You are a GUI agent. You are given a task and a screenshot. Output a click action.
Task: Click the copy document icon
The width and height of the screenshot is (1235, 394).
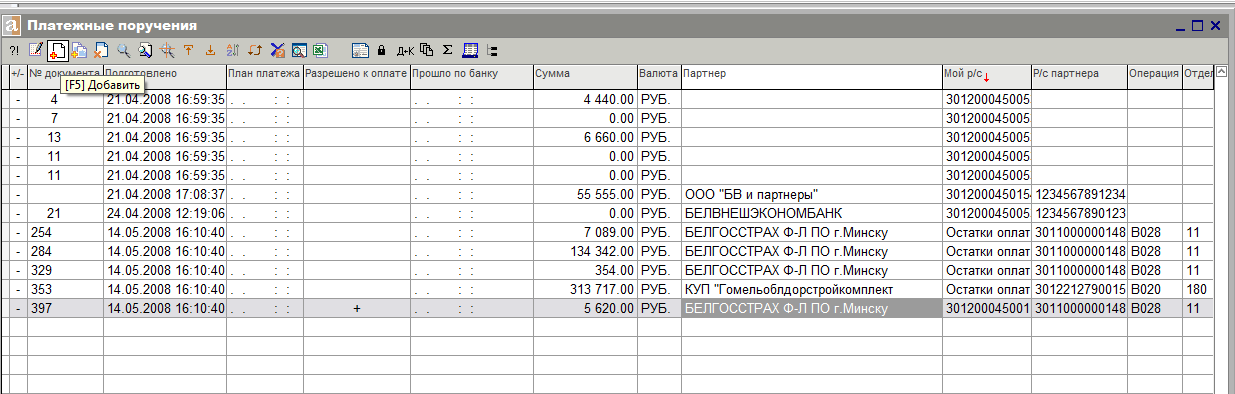79,50
